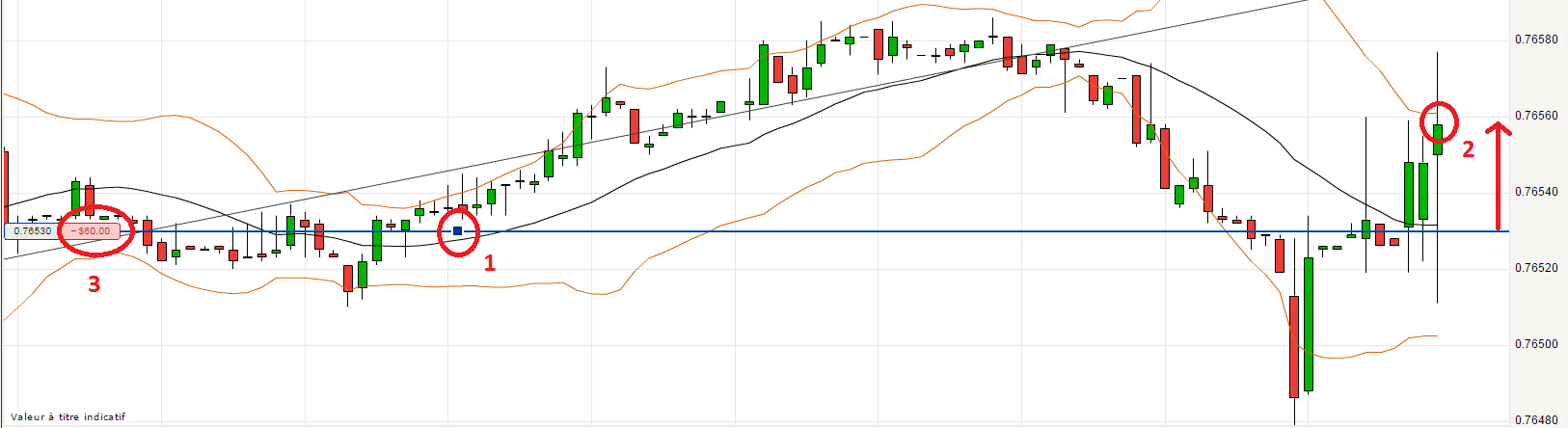This screenshot has height=428, width=1568.
Task: Click the red upward arrow annotation
Action: click(1498, 176)
